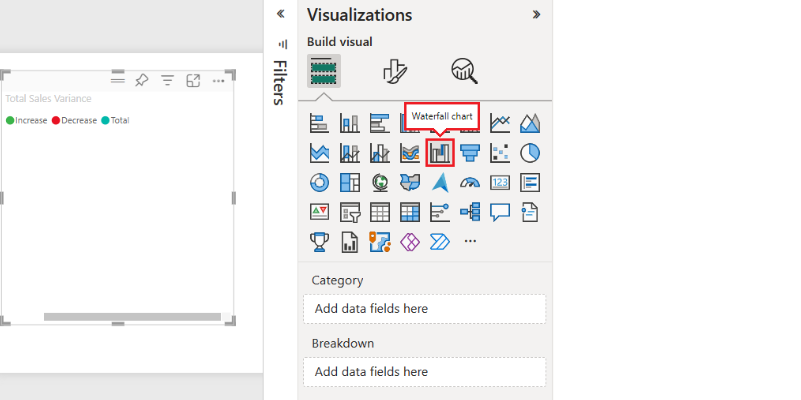Open More options on the visual header
Image resolution: width=801 pixels, height=400 pixels.
(218, 81)
